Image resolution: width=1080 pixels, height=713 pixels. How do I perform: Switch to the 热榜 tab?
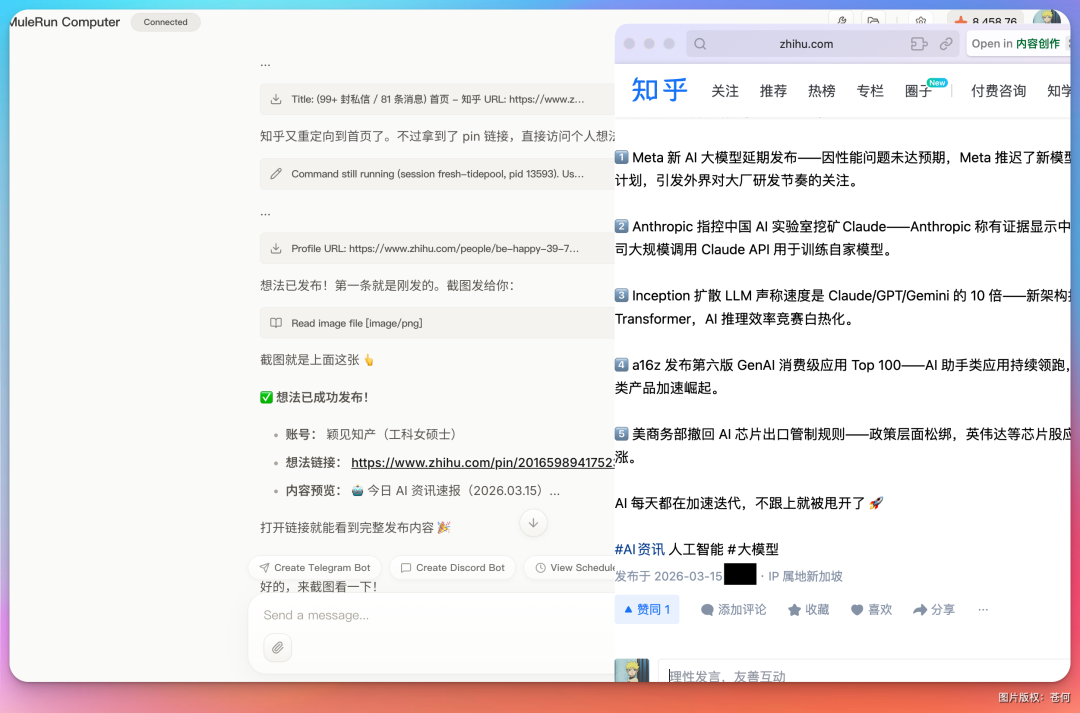(x=821, y=90)
